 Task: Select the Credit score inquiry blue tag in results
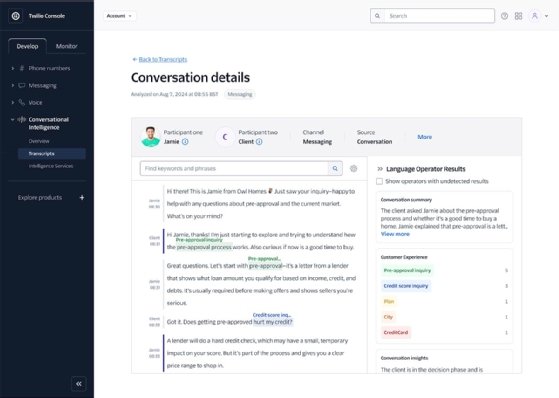(406, 286)
